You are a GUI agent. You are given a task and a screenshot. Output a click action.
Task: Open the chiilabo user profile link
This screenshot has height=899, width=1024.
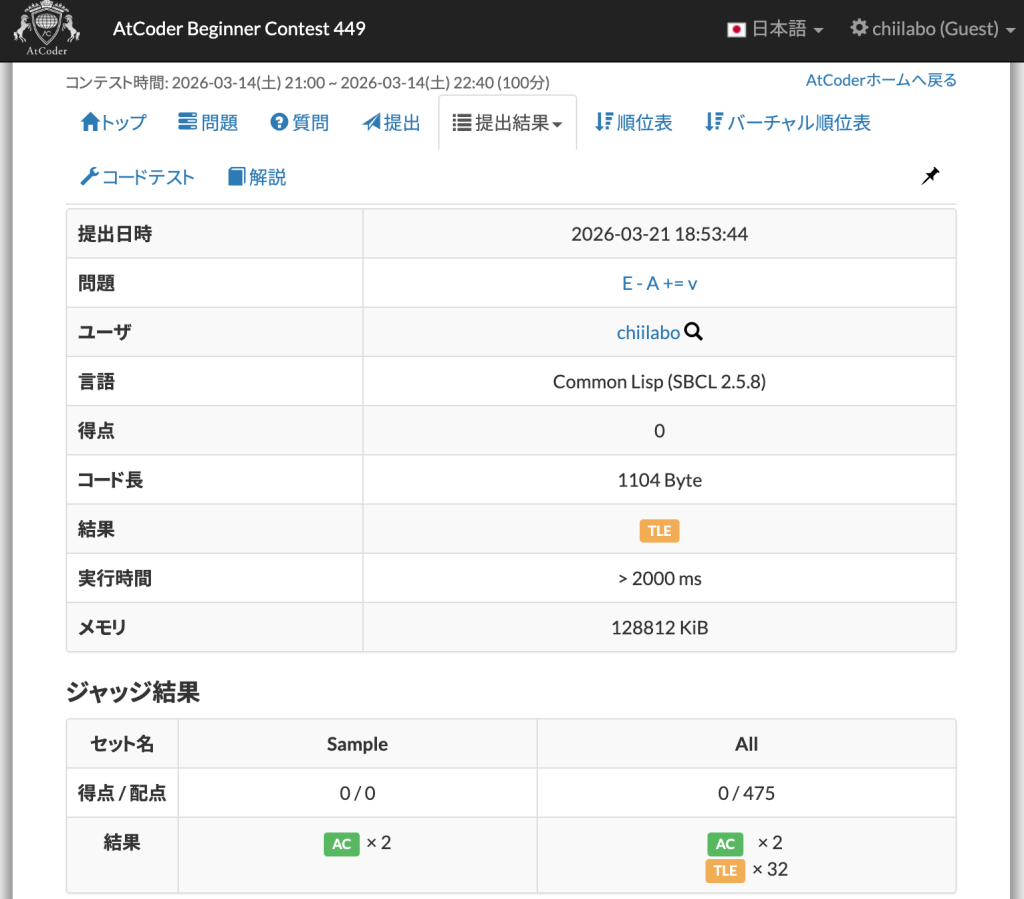[648, 332]
